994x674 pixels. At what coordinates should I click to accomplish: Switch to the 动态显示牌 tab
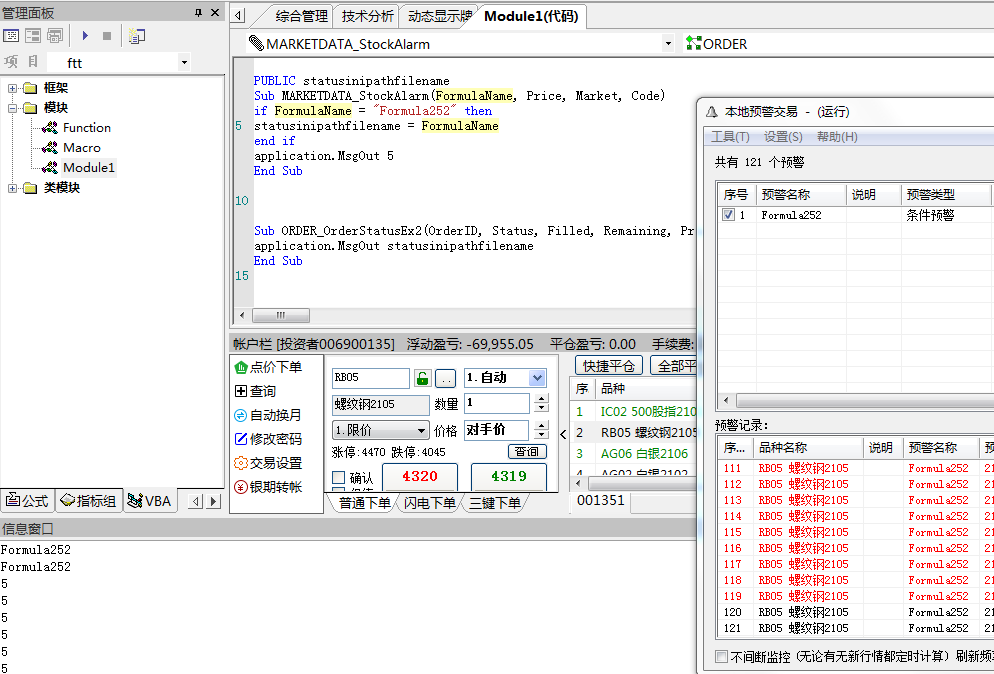pos(439,16)
